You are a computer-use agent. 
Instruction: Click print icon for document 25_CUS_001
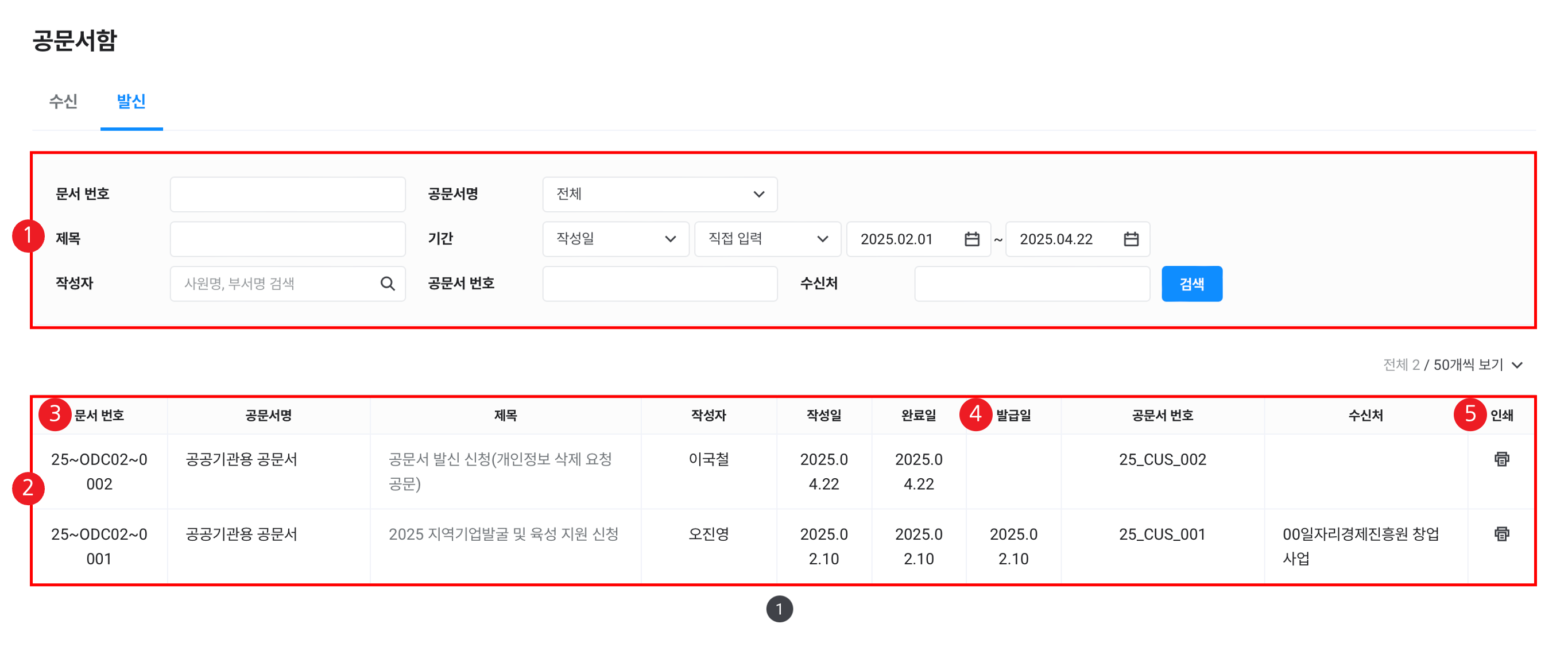(x=1501, y=534)
